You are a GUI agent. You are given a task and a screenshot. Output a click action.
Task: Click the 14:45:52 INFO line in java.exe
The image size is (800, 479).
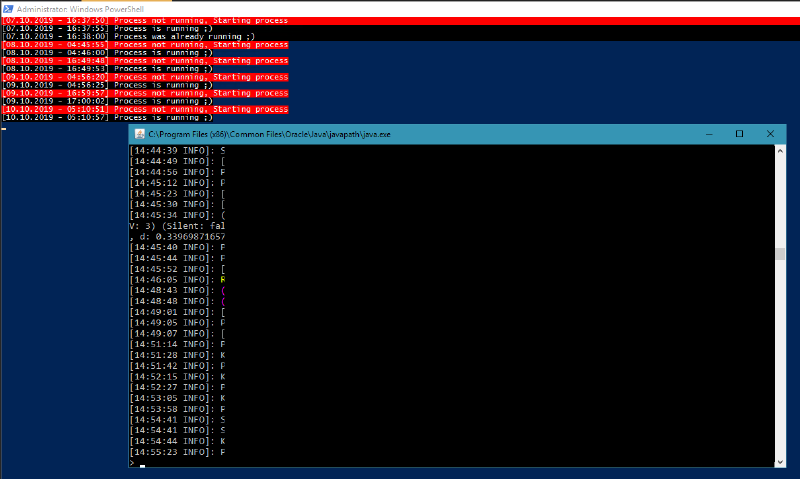click(177, 269)
